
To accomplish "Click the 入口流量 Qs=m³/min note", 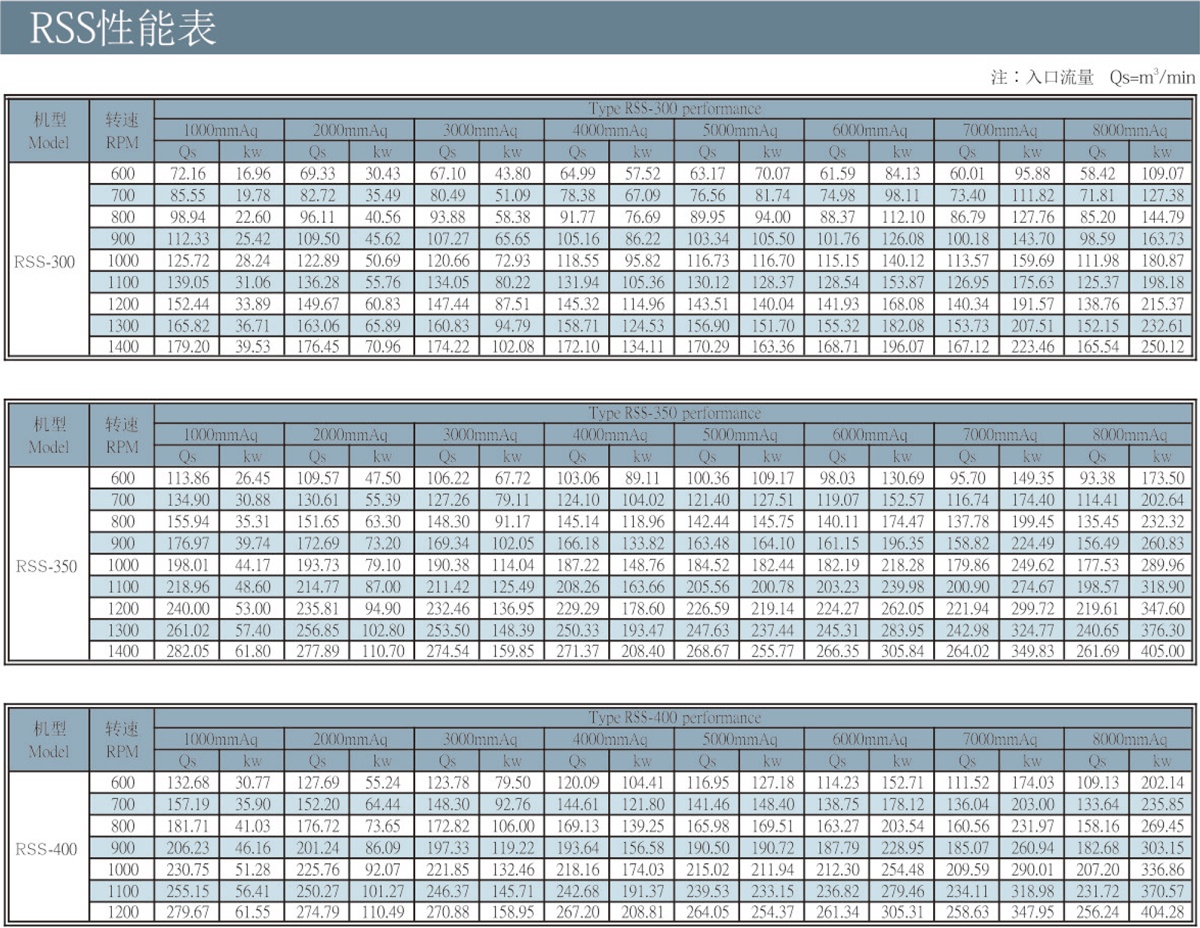I will click(x=1092, y=78).
